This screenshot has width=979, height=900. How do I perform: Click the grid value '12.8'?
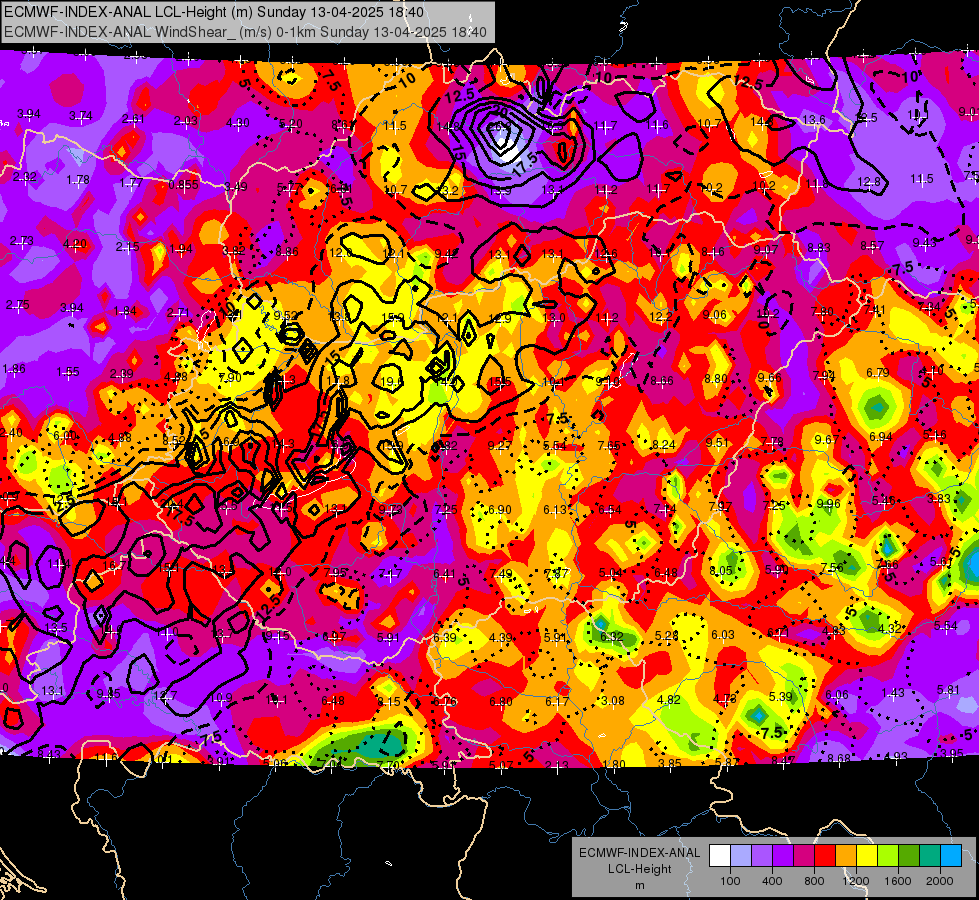tap(869, 182)
